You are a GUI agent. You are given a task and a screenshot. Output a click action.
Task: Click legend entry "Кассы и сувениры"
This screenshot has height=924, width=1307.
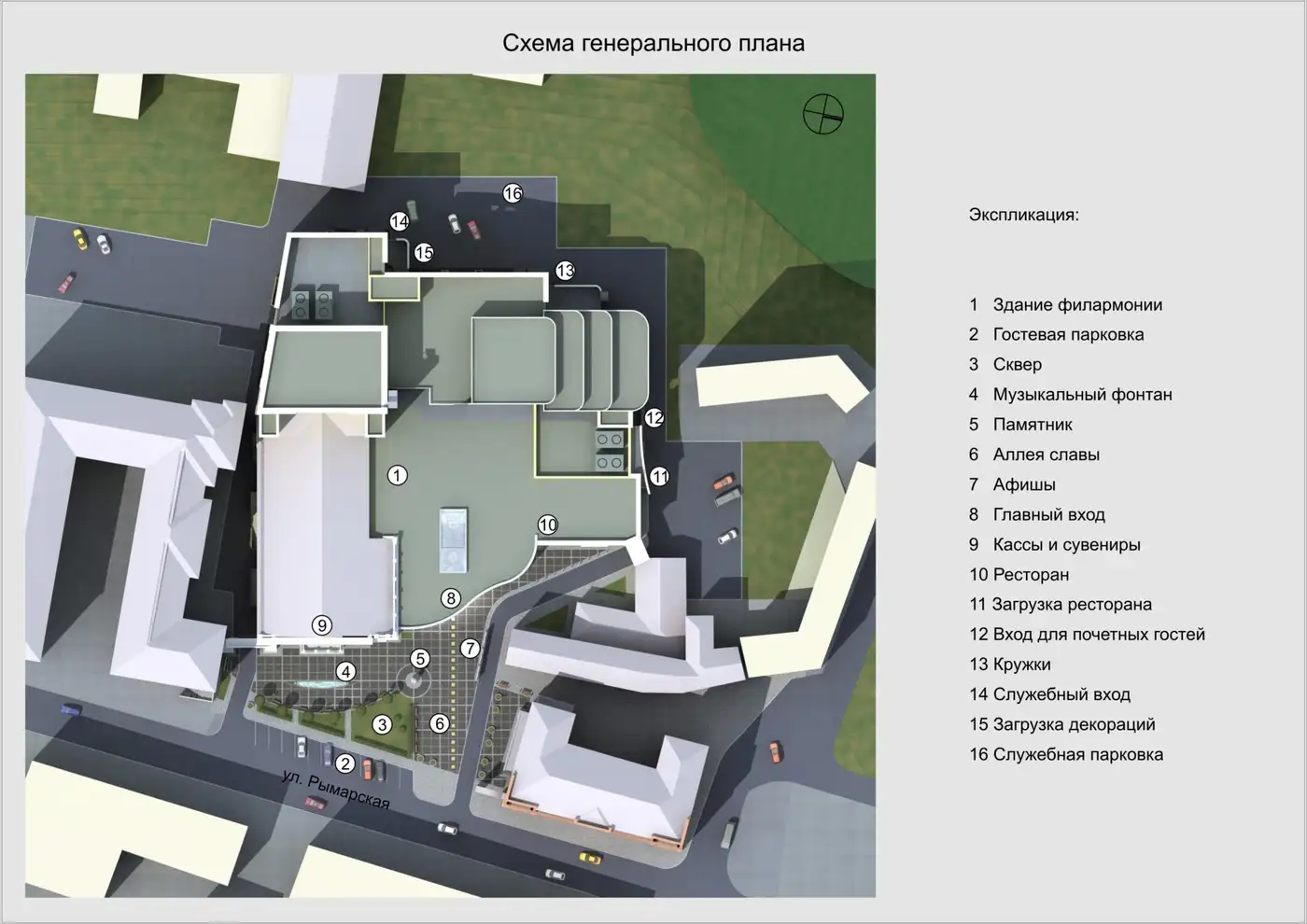pos(1066,544)
